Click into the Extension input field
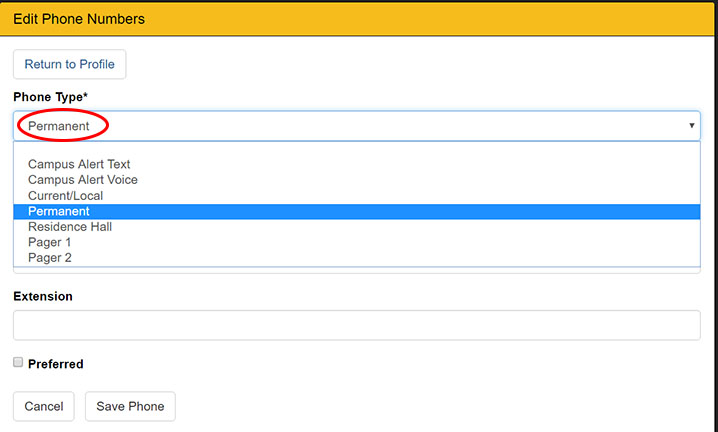 tap(357, 325)
